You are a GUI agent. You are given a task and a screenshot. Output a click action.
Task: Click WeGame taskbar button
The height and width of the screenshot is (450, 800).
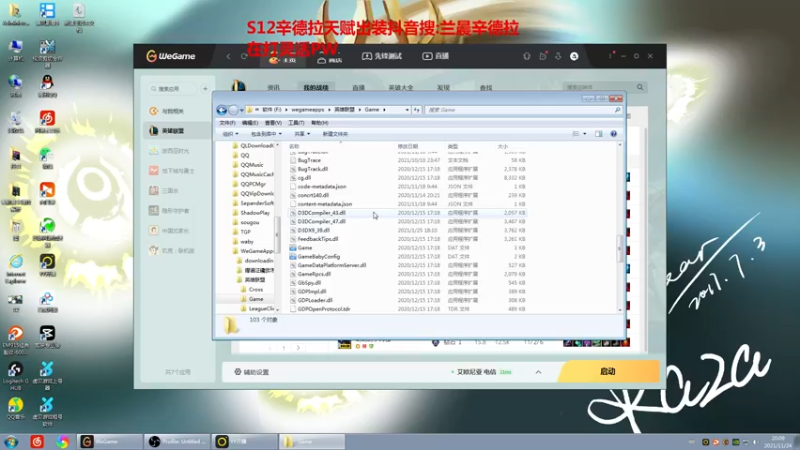coord(109,441)
